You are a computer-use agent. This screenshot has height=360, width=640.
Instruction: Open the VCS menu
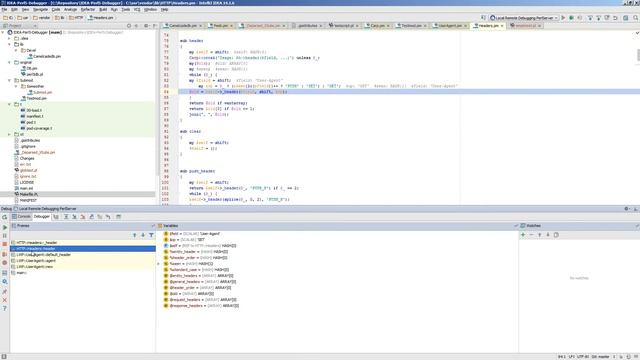tap(137, 9)
